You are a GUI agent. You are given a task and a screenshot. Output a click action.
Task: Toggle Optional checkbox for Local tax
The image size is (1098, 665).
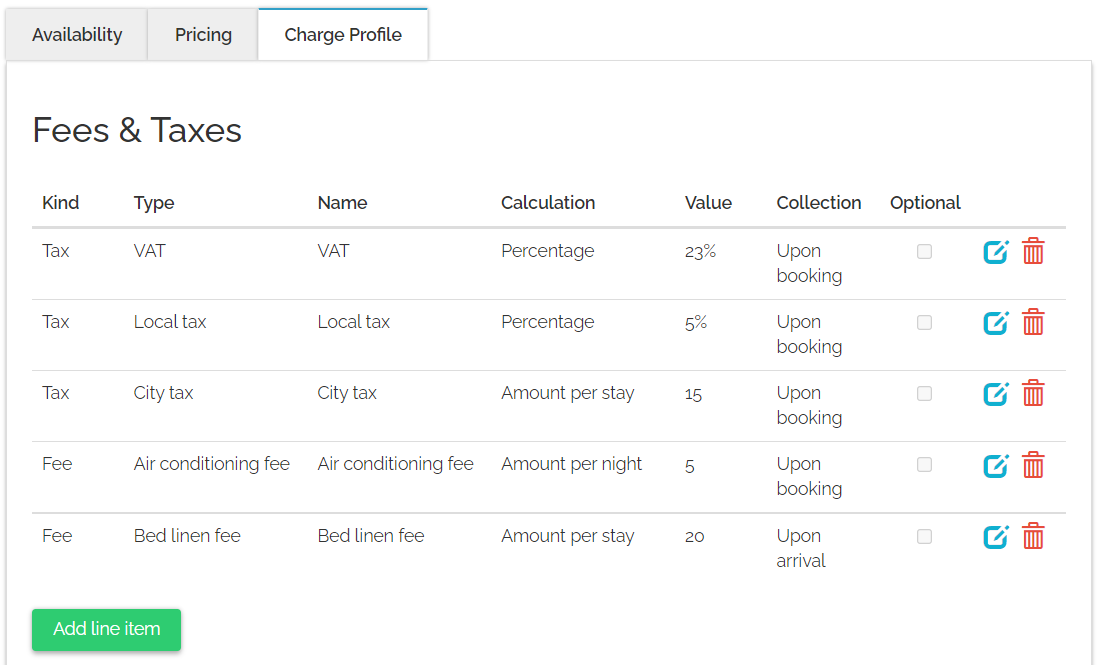[924, 323]
